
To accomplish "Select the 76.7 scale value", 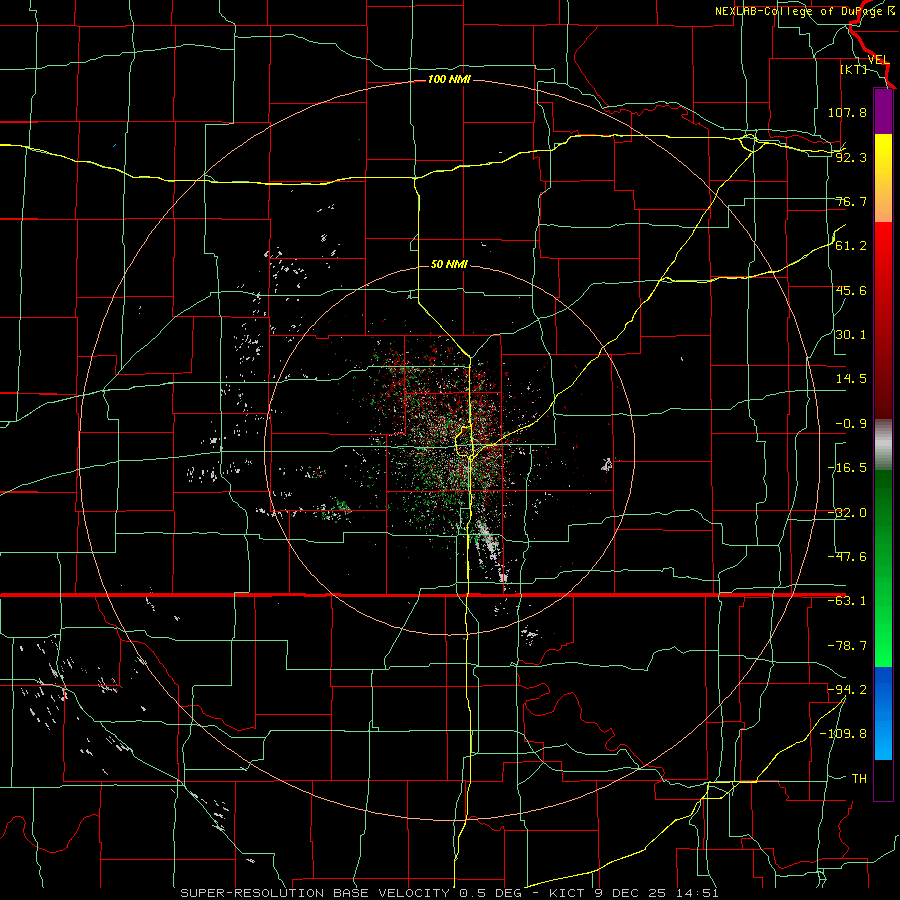I will pyautogui.click(x=851, y=201).
